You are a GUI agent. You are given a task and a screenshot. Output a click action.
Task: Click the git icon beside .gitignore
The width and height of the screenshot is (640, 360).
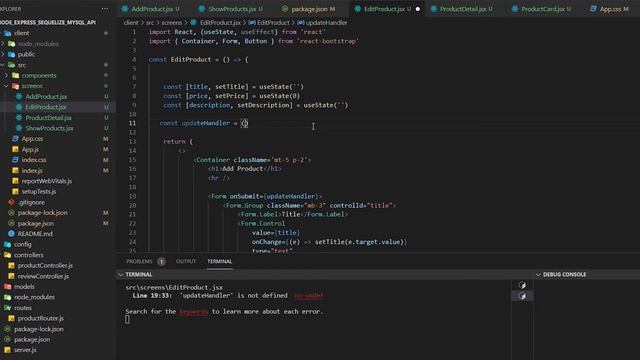[11, 202]
